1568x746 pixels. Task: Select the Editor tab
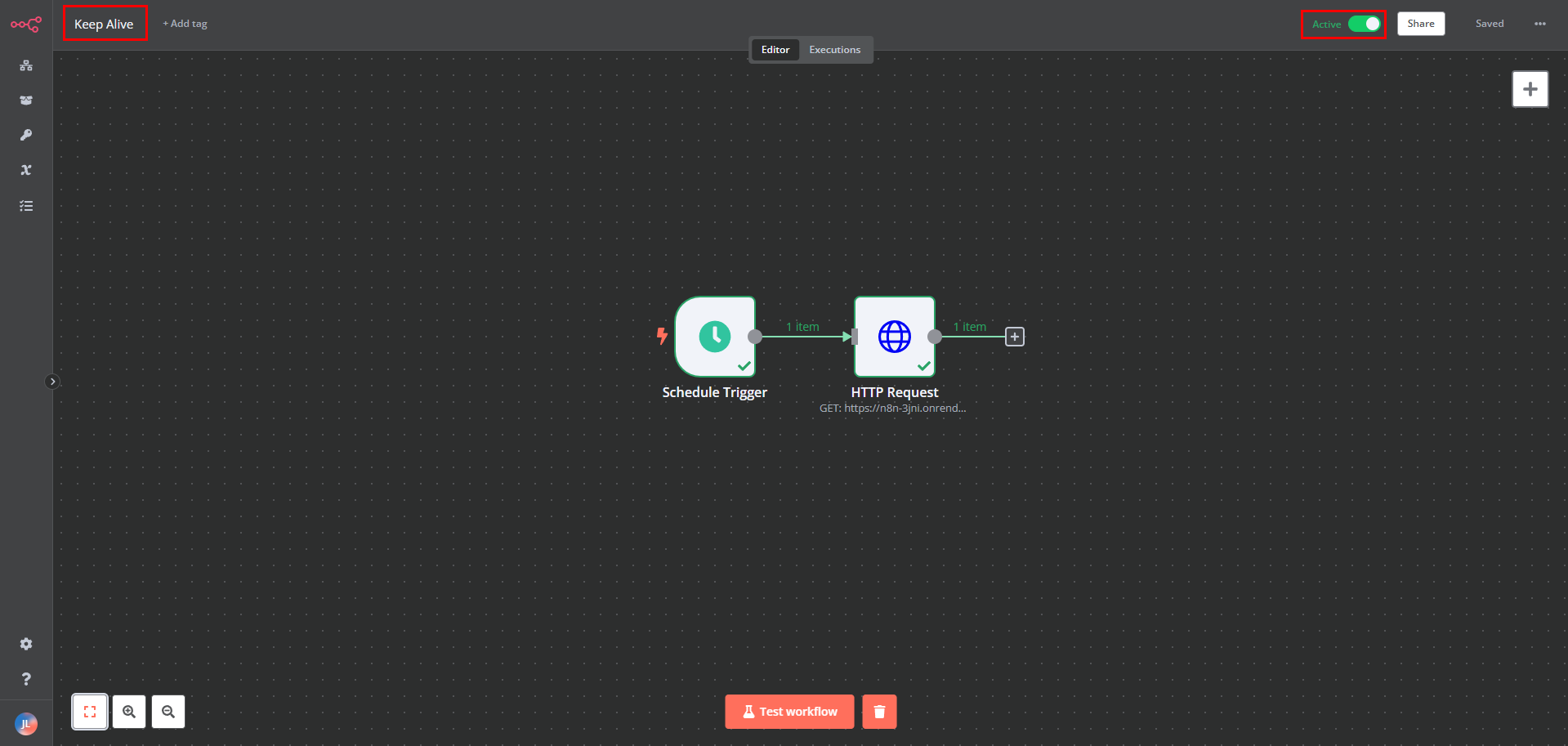[x=775, y=50]
